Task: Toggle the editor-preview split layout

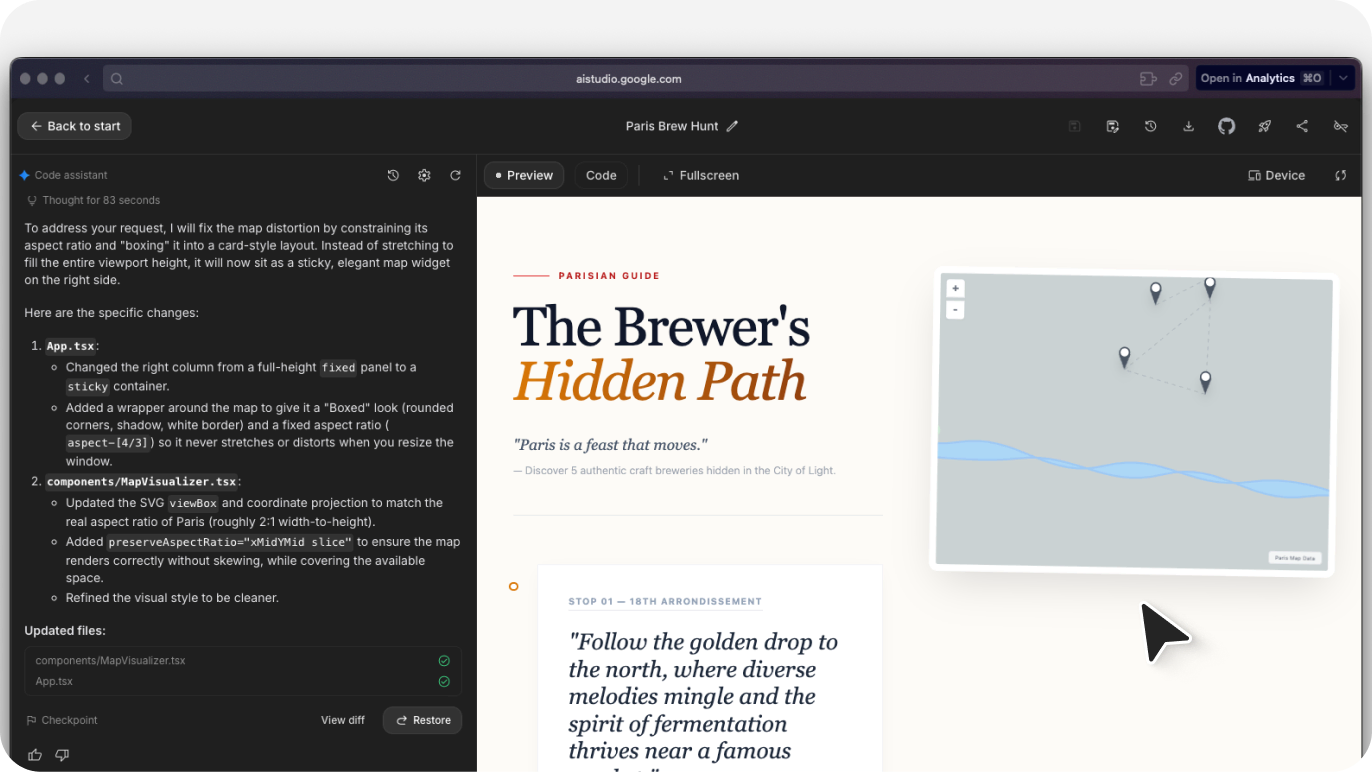Action: 1341,175
